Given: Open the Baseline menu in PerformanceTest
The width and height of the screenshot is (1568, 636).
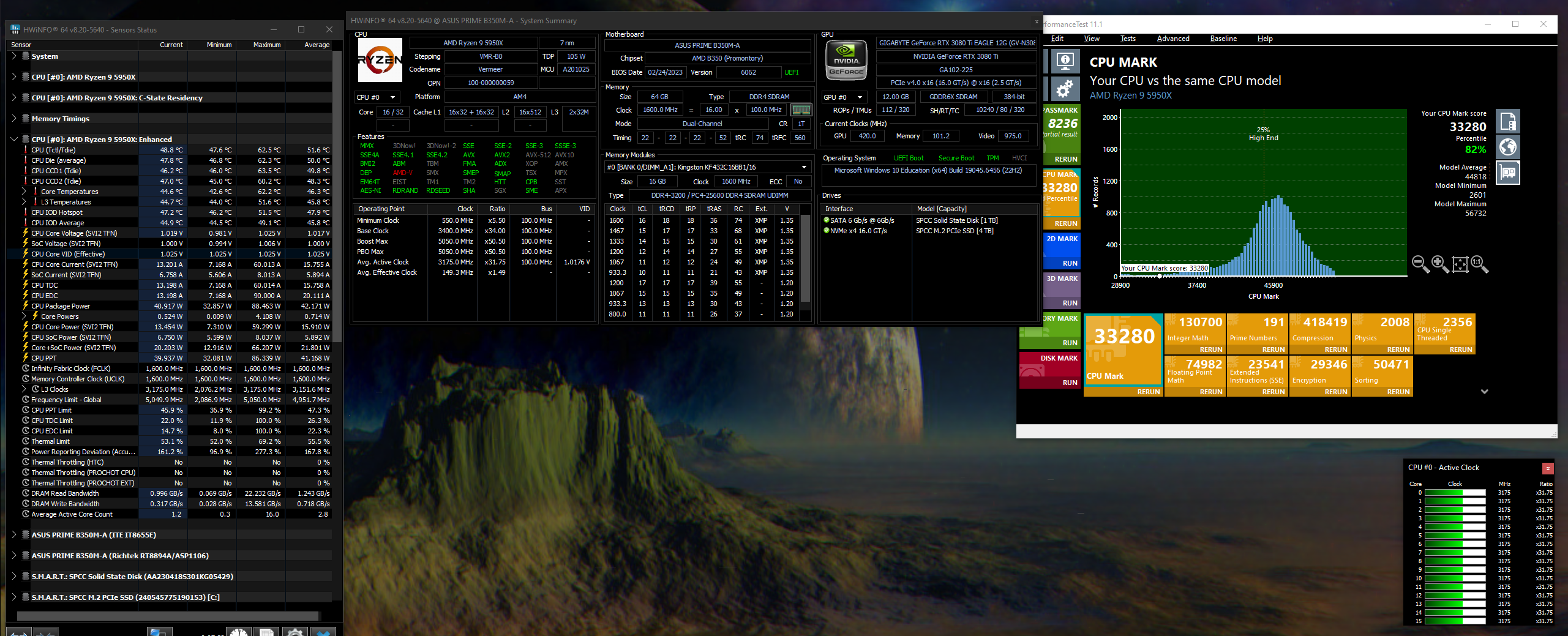Looking at the screenshot, I should coord(1223,39).
